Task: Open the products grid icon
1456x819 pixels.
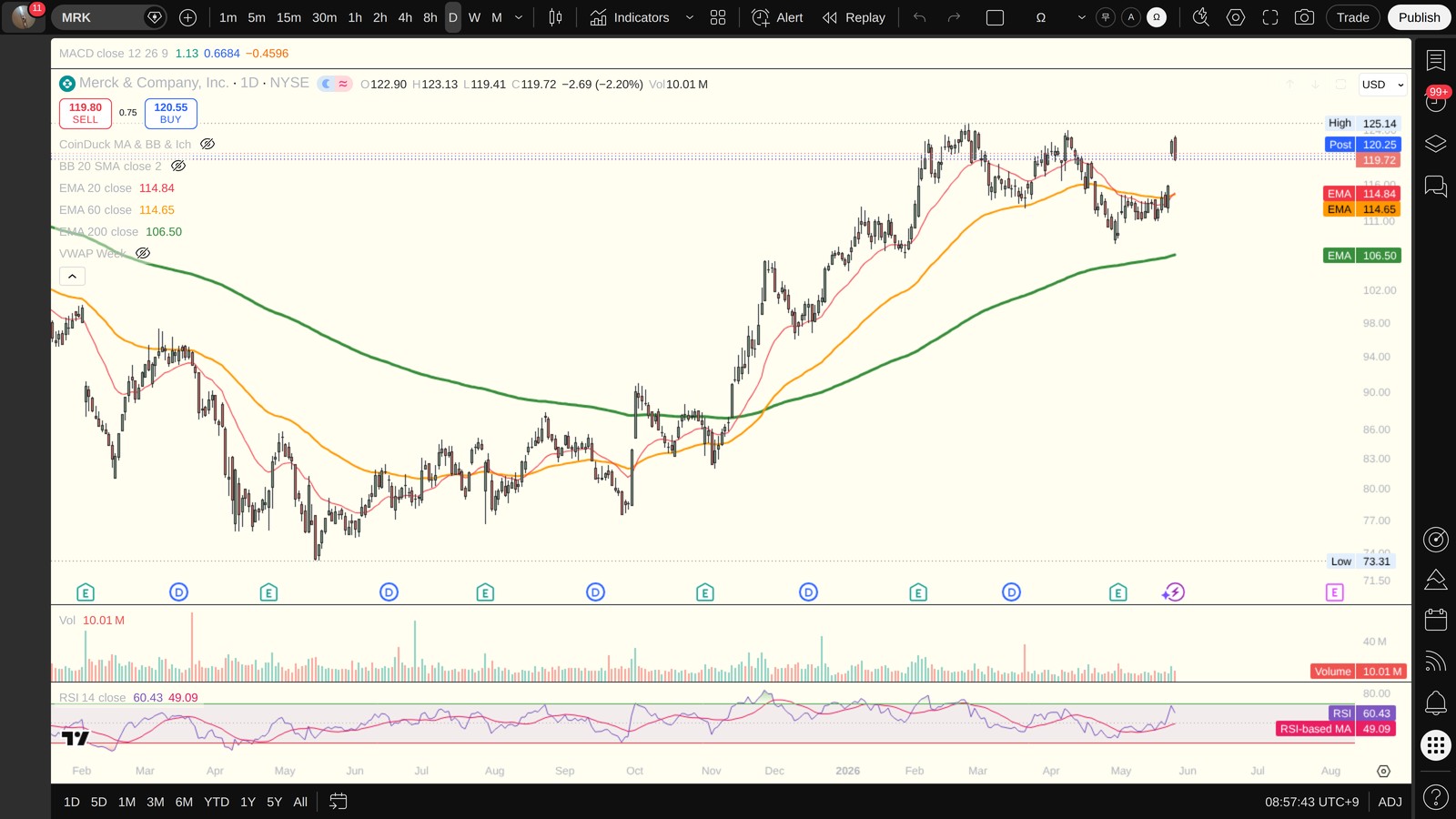Action: coord(1436,746)
